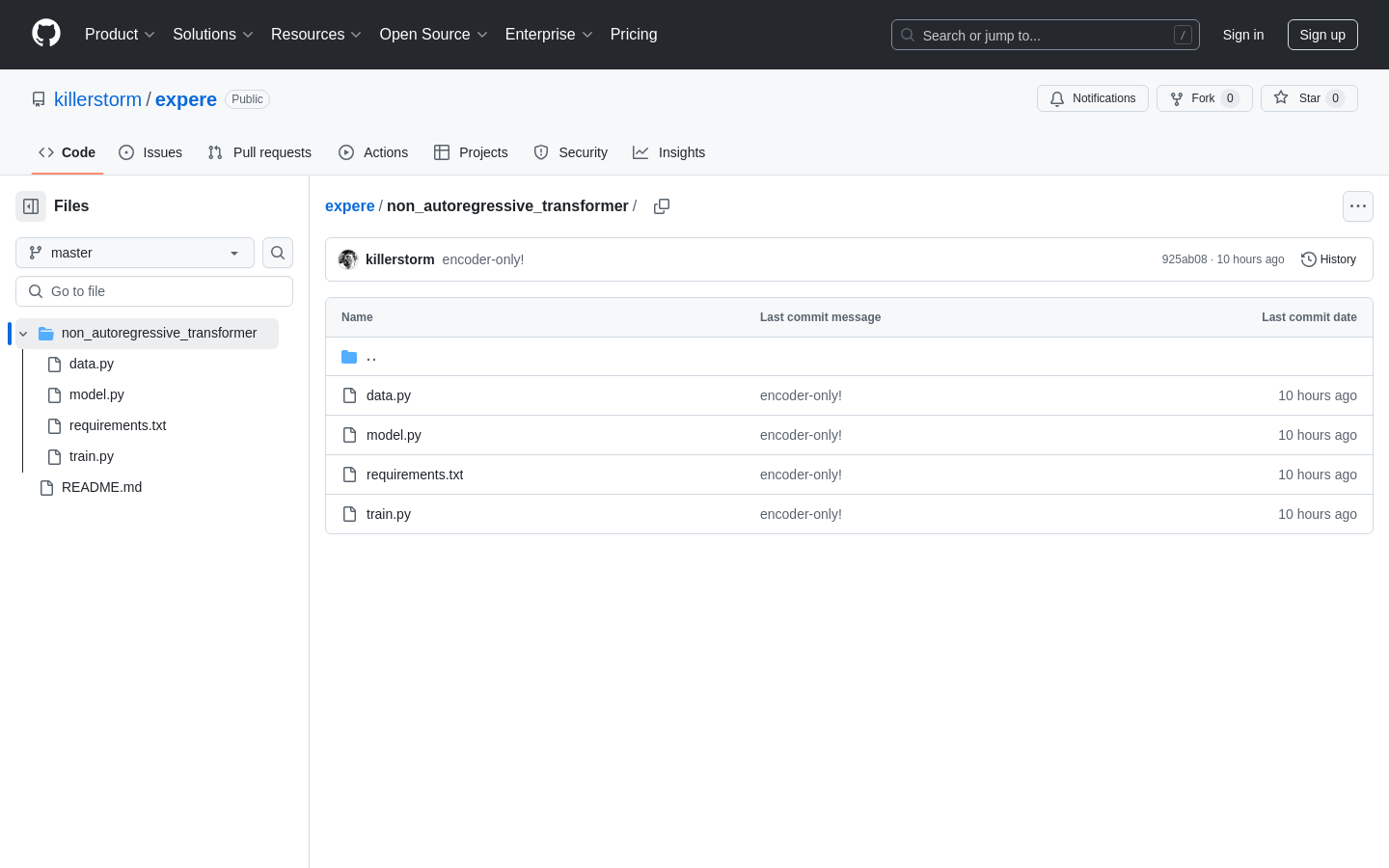Expand the Product menu

click(x=120, y=35)
